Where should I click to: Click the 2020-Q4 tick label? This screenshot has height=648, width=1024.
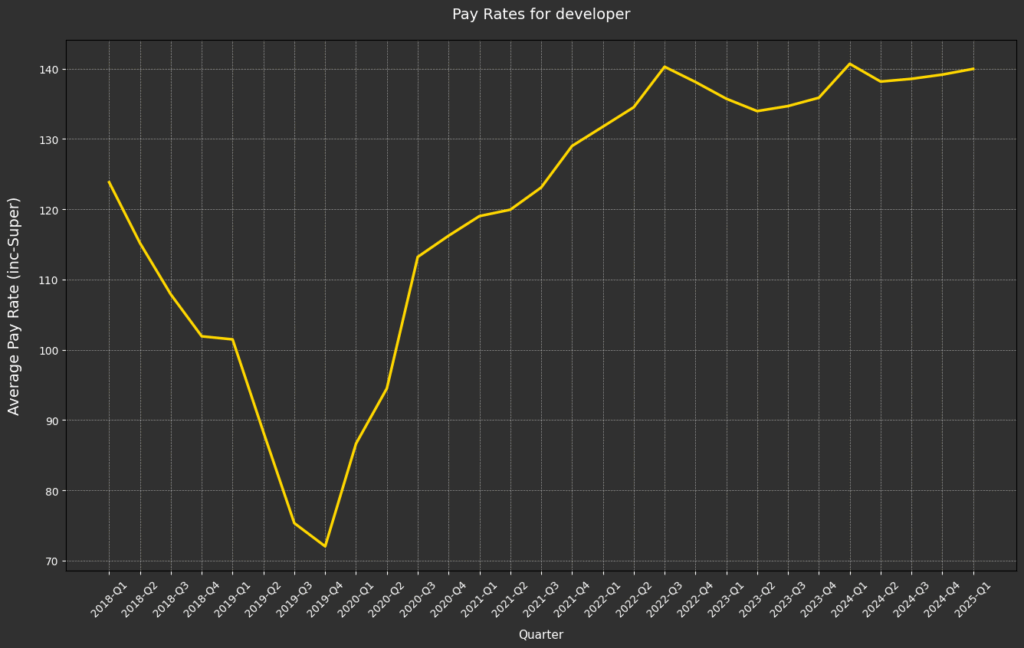pos(448,600)
